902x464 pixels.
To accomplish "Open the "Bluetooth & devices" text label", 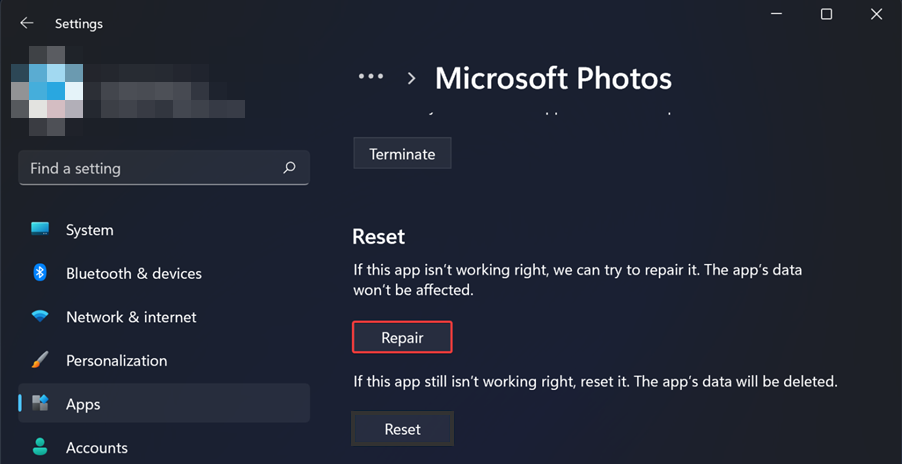I will coord(134,273).
